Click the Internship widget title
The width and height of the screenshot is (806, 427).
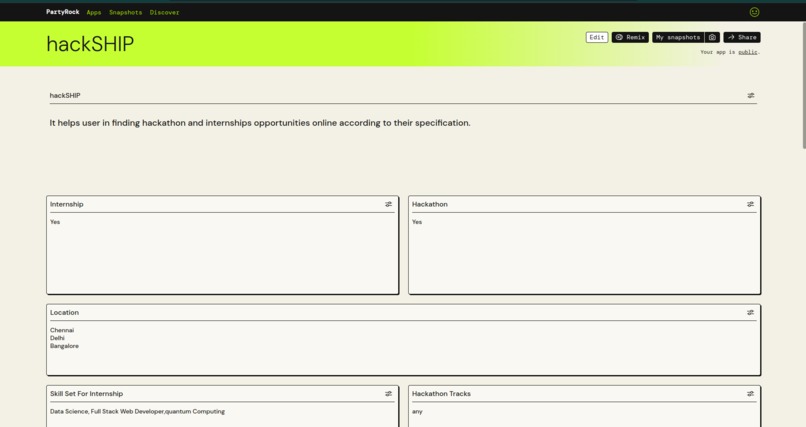pos(66,205)
